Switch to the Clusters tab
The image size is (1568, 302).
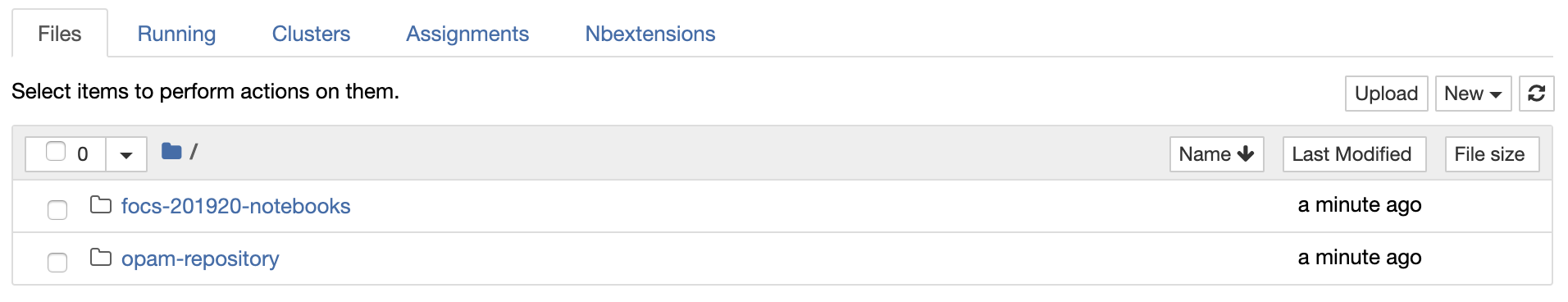(x=311, y=34)
